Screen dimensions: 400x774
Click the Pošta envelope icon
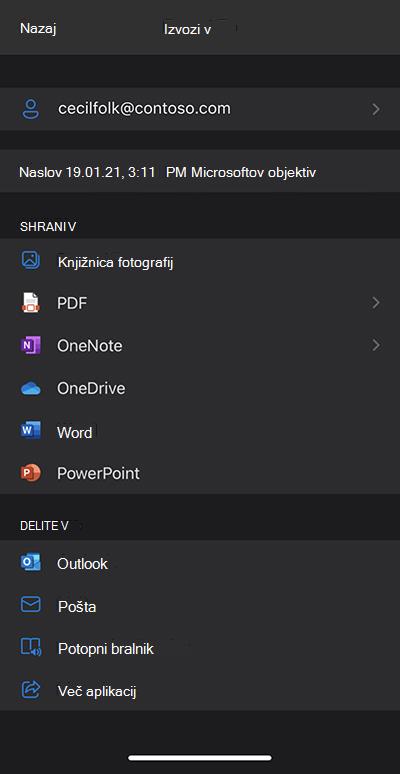tap(31, 605)
